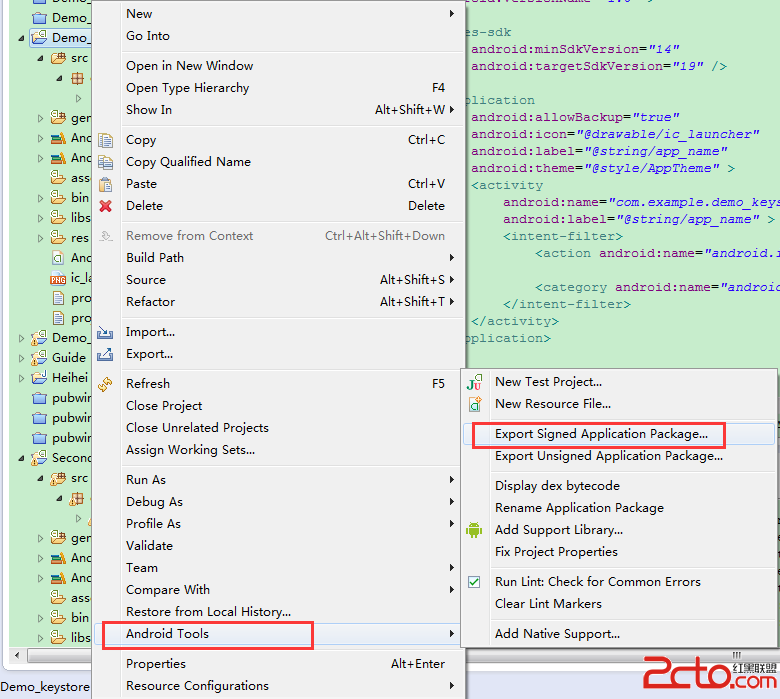Click the Copy Qualified Name icon
780x699 pixels.
pyautogui.click(x=105, y=162)
